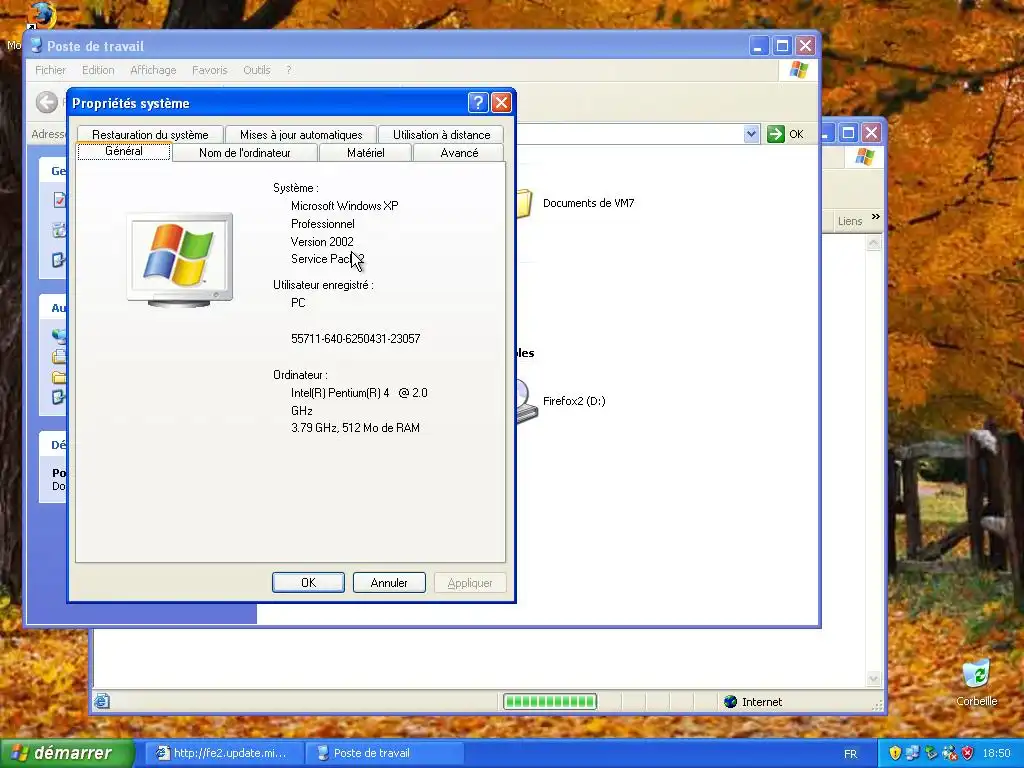Click the Windows flag logo in the browser window behind
Screen dimensions: 1024x768
pyautogui.click(x=864, y=157)
